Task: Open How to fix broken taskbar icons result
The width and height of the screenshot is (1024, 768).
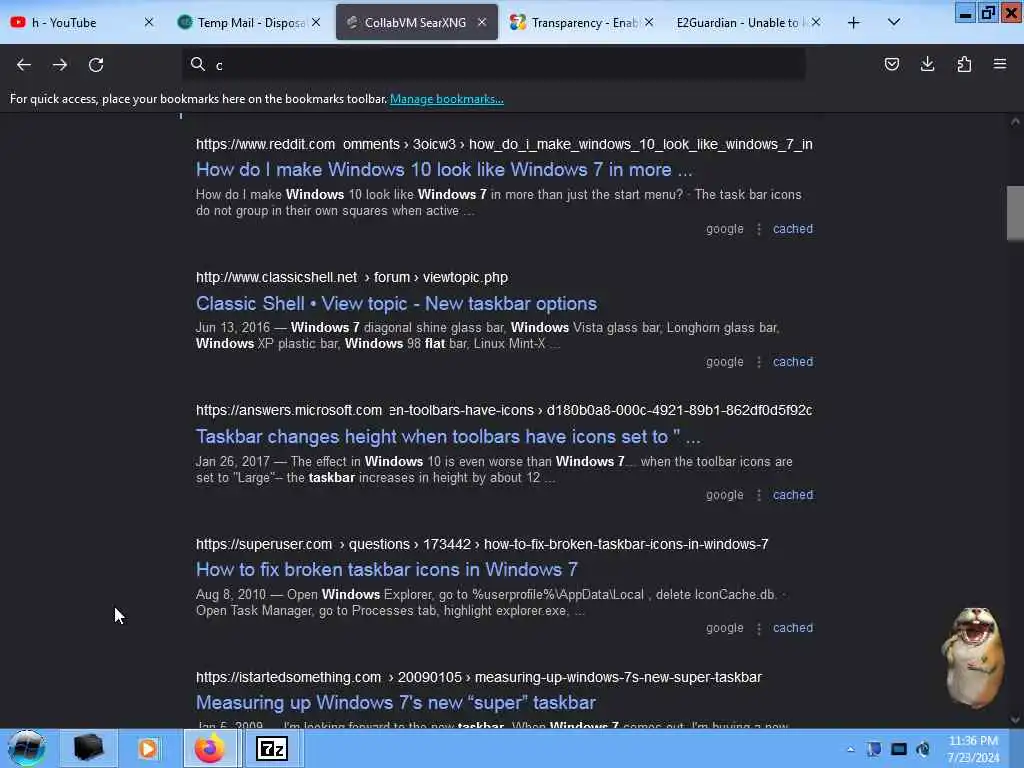Action: 387,569
